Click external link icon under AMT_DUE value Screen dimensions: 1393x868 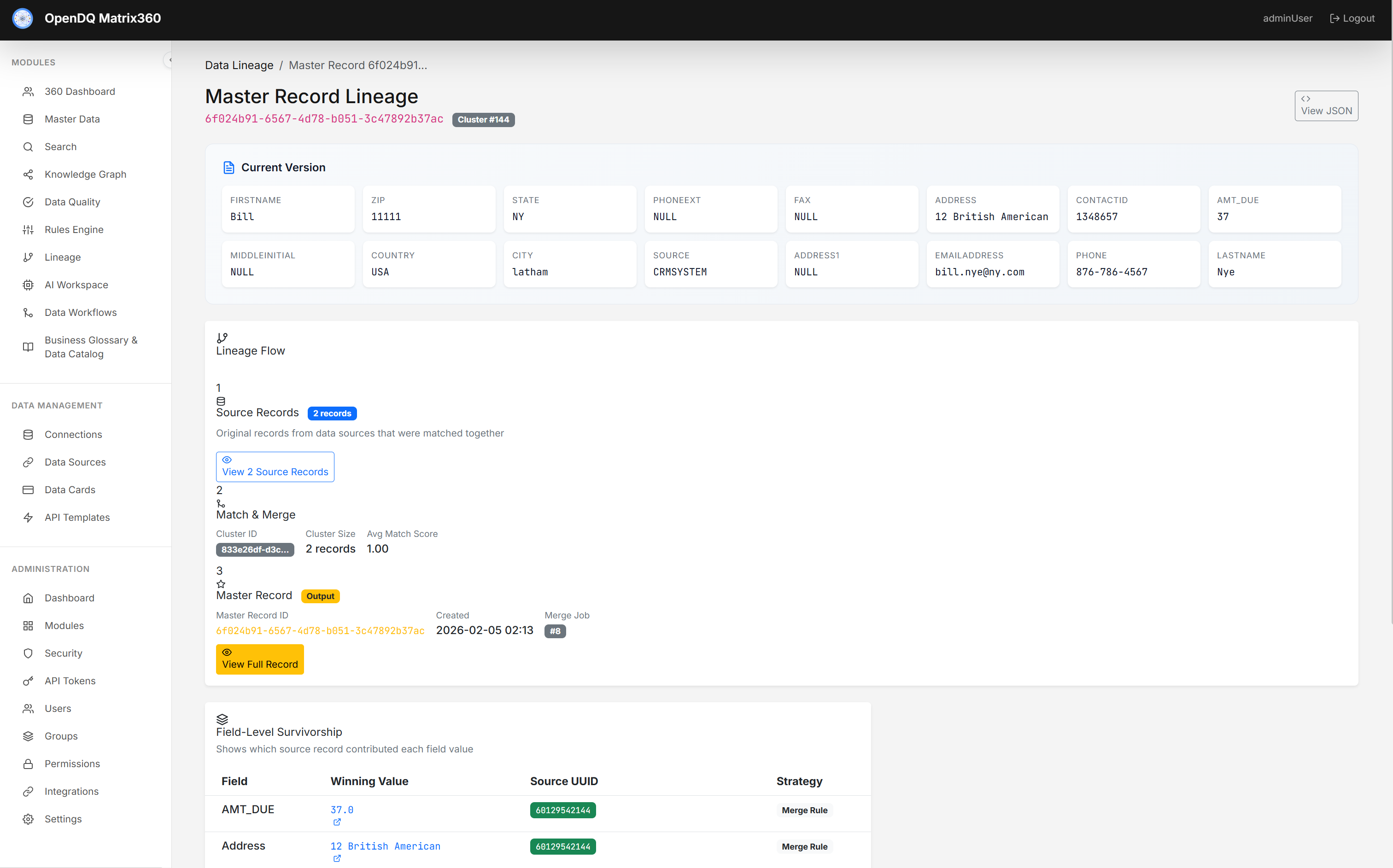(x=337, y=822)
